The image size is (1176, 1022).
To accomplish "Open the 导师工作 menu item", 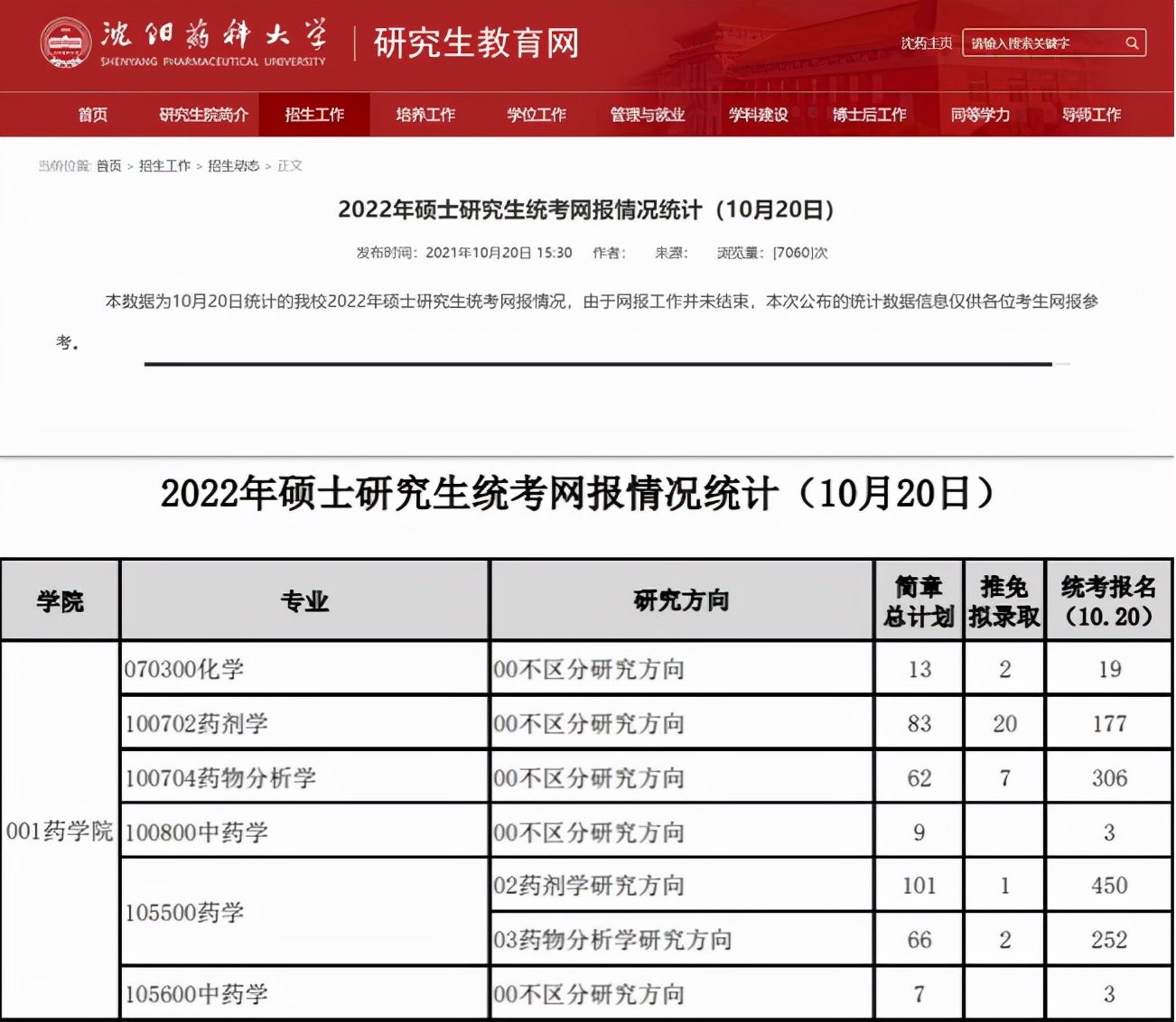I will 1091,115.
